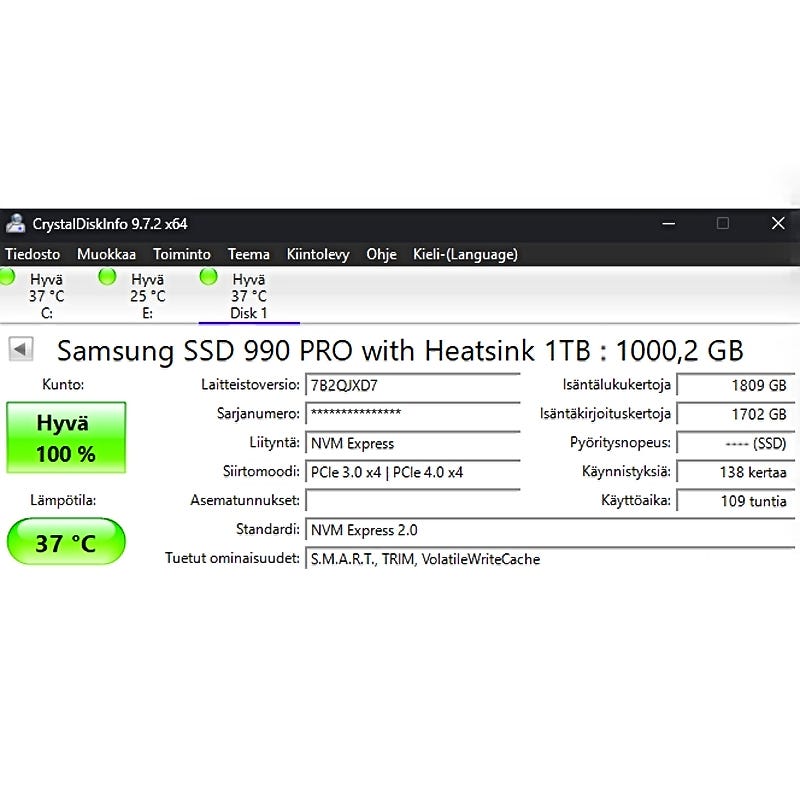Click the Käyttöaika value 109 tuntia
The height and width of the screenshot is (786, 800).
[736, 501]
